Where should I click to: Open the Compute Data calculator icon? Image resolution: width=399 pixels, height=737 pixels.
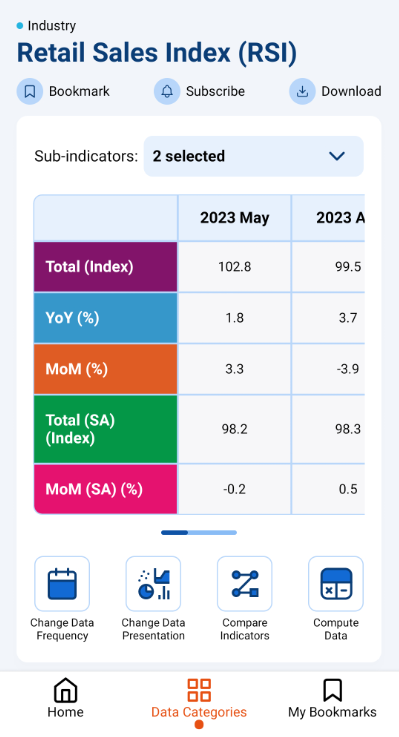(x=336, y=584)
